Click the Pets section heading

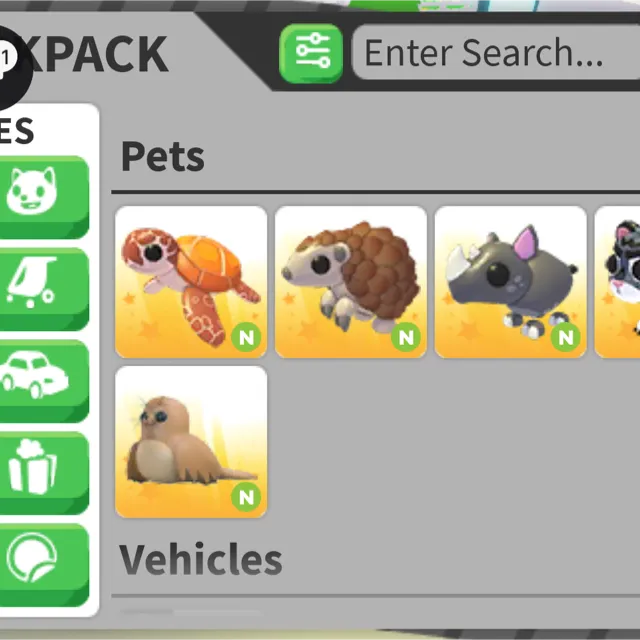(162, 156)
